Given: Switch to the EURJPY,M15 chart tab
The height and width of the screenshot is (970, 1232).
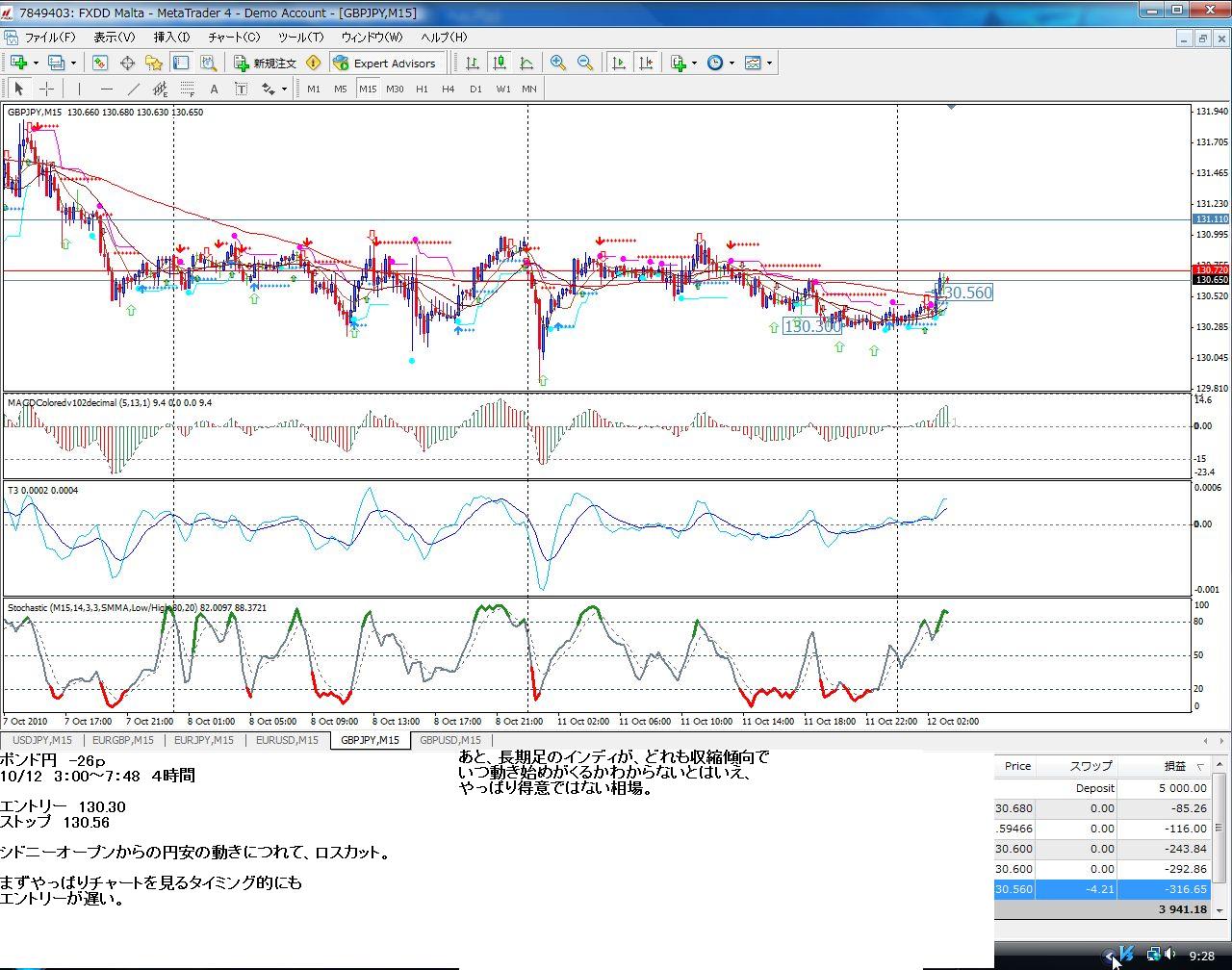Looking at the screenshot, I should (x=203, y=740).
